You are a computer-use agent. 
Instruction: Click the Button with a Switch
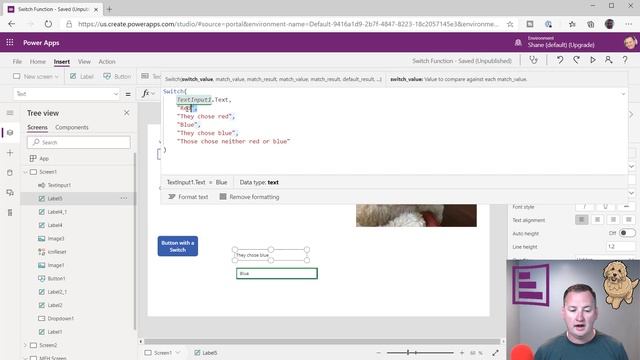pos(178,246)
